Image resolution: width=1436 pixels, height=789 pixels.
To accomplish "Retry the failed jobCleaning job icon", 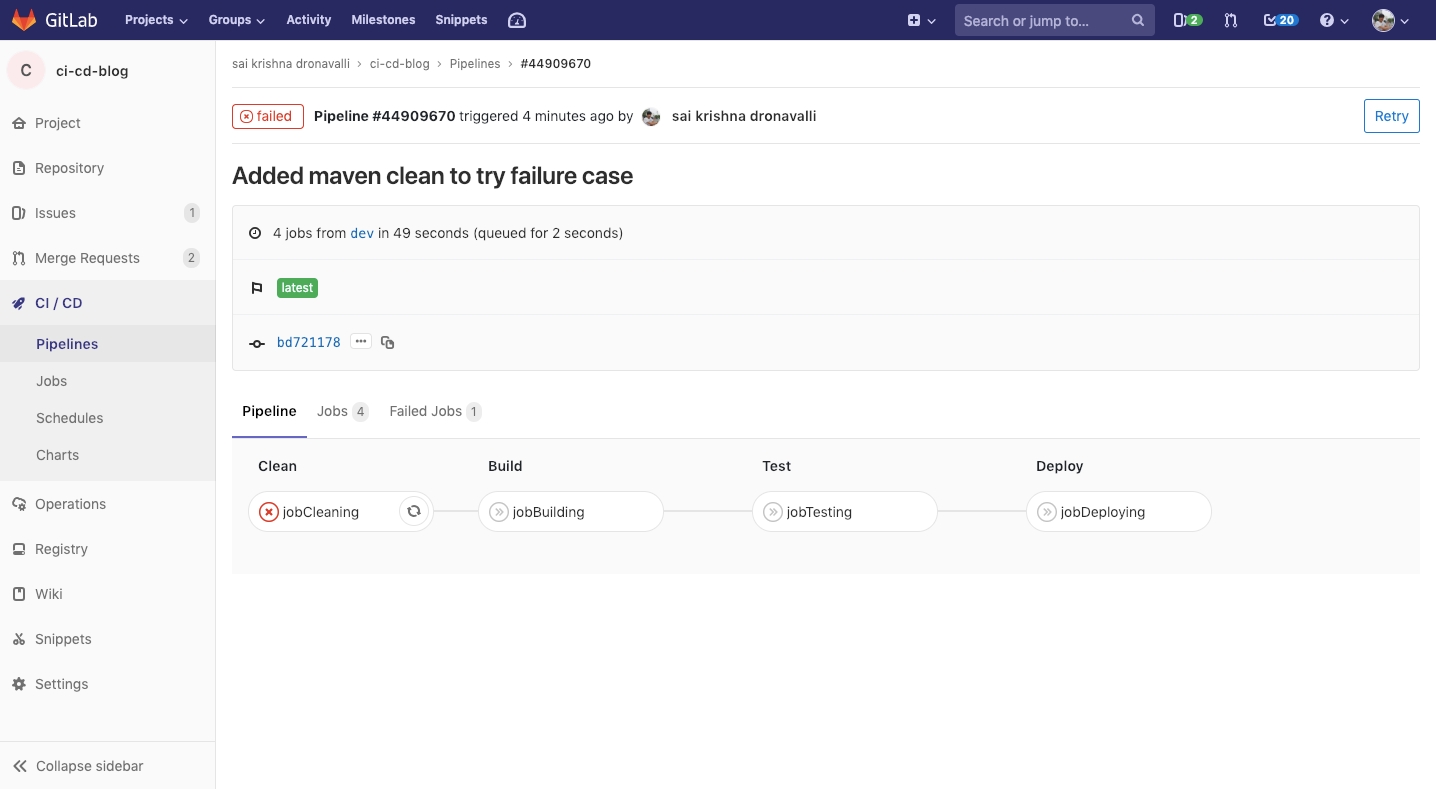I will pyautogui.click(x=413, y=511).
